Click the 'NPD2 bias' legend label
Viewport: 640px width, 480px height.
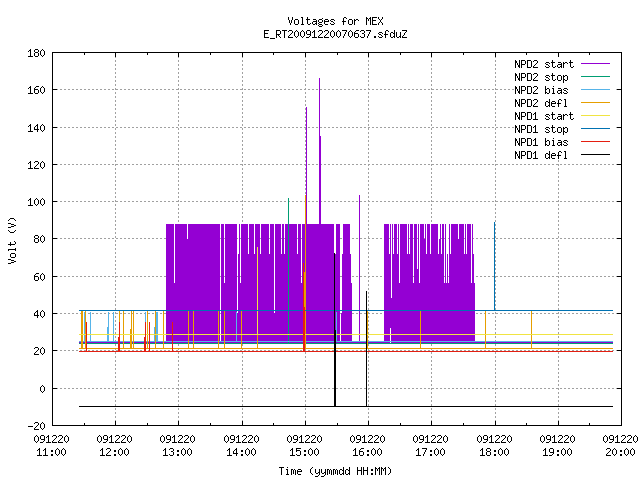(541, 90)
